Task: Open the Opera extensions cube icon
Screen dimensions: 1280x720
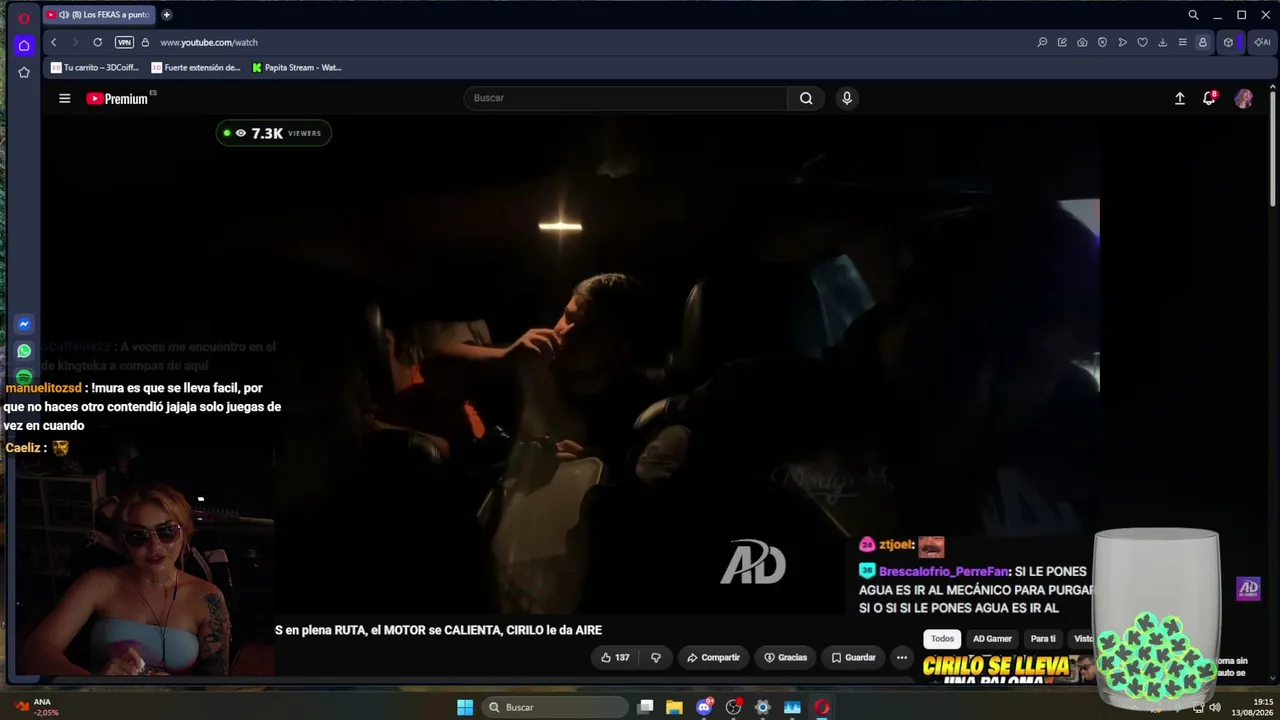Action: pos(1228,42)
